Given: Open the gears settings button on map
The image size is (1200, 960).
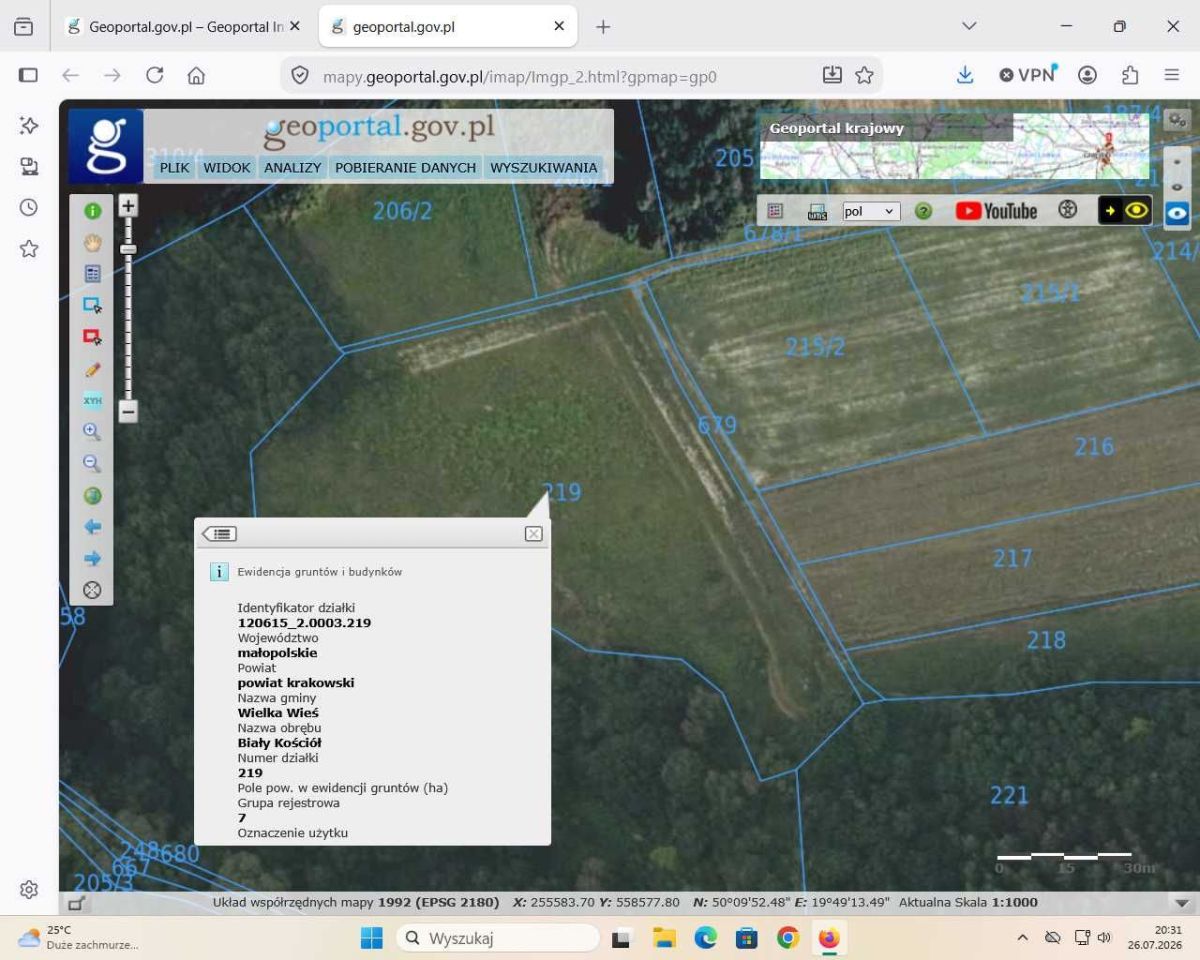Looking at the screenshot, I should point(1177,119).
